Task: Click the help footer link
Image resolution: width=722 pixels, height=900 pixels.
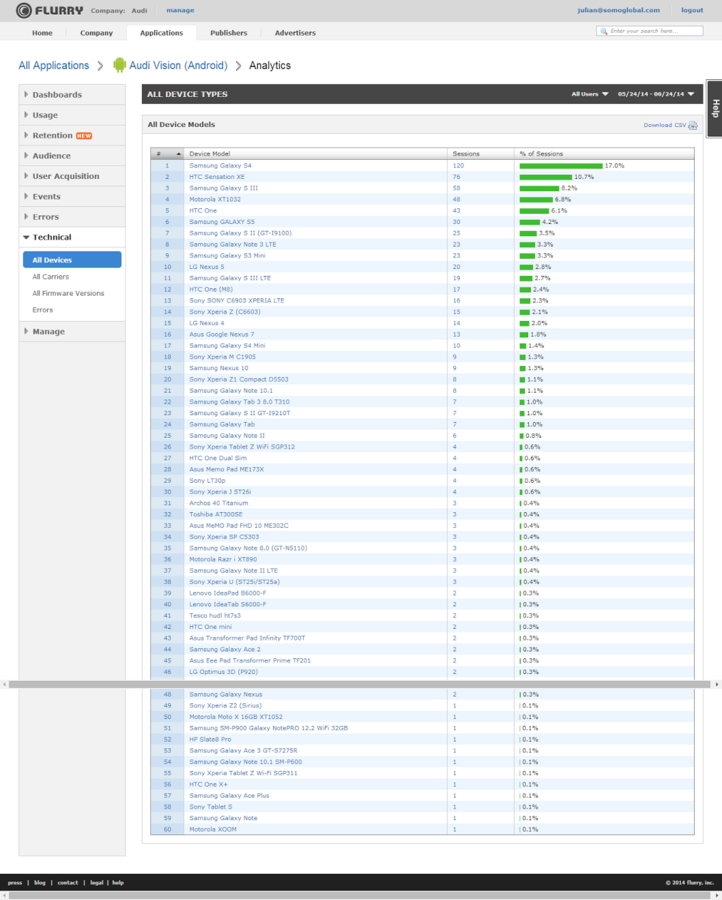Action: pos(118,883)
